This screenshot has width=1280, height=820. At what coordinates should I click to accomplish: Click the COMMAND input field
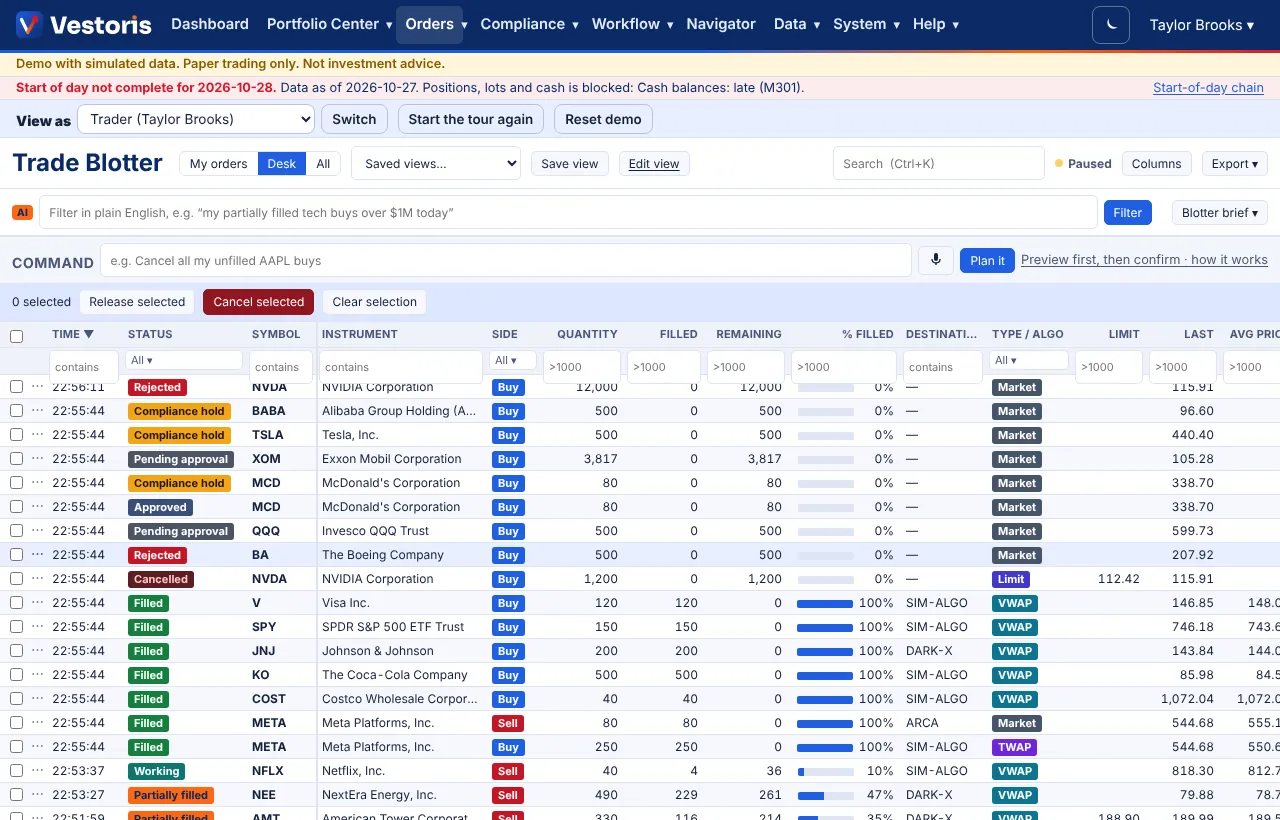(505, 260)
